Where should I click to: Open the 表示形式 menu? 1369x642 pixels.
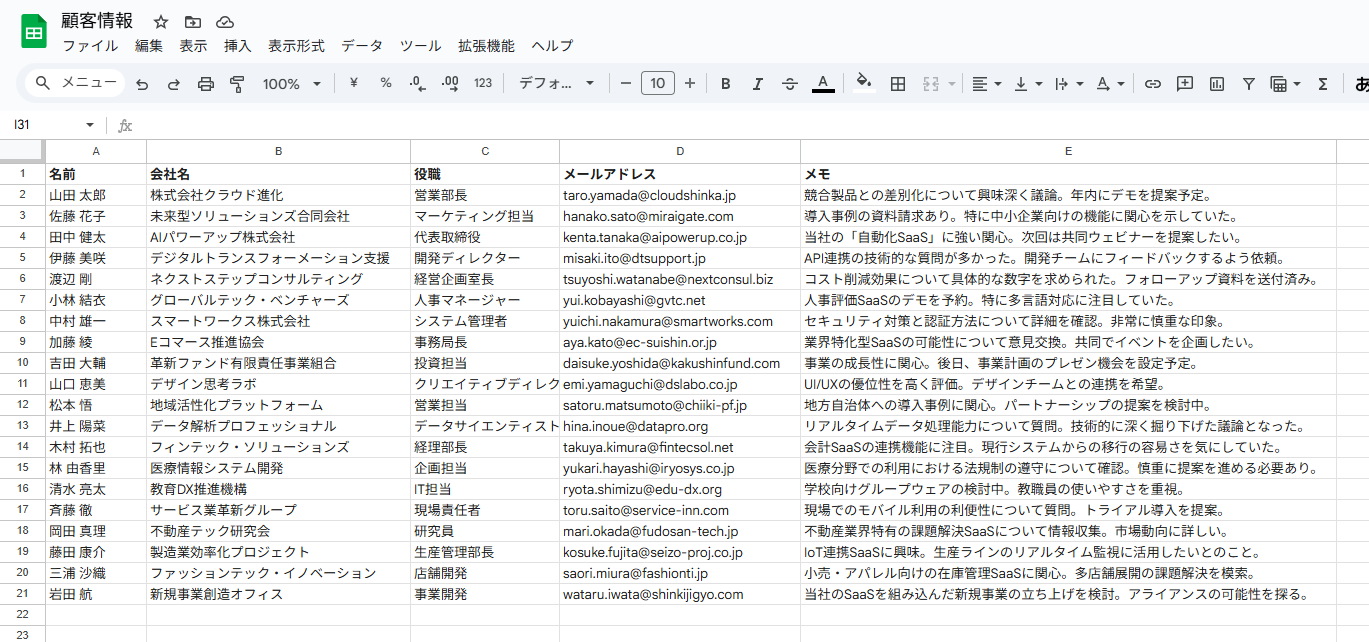click(x=296, y=46)
